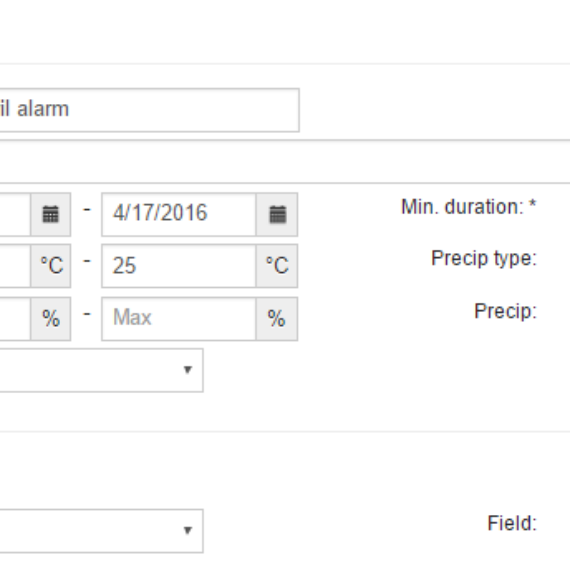Click the Min. duration label
Image resolution: width=570 pixels, height=570 pixels.
pyautogui.click(x=462, y=206)
